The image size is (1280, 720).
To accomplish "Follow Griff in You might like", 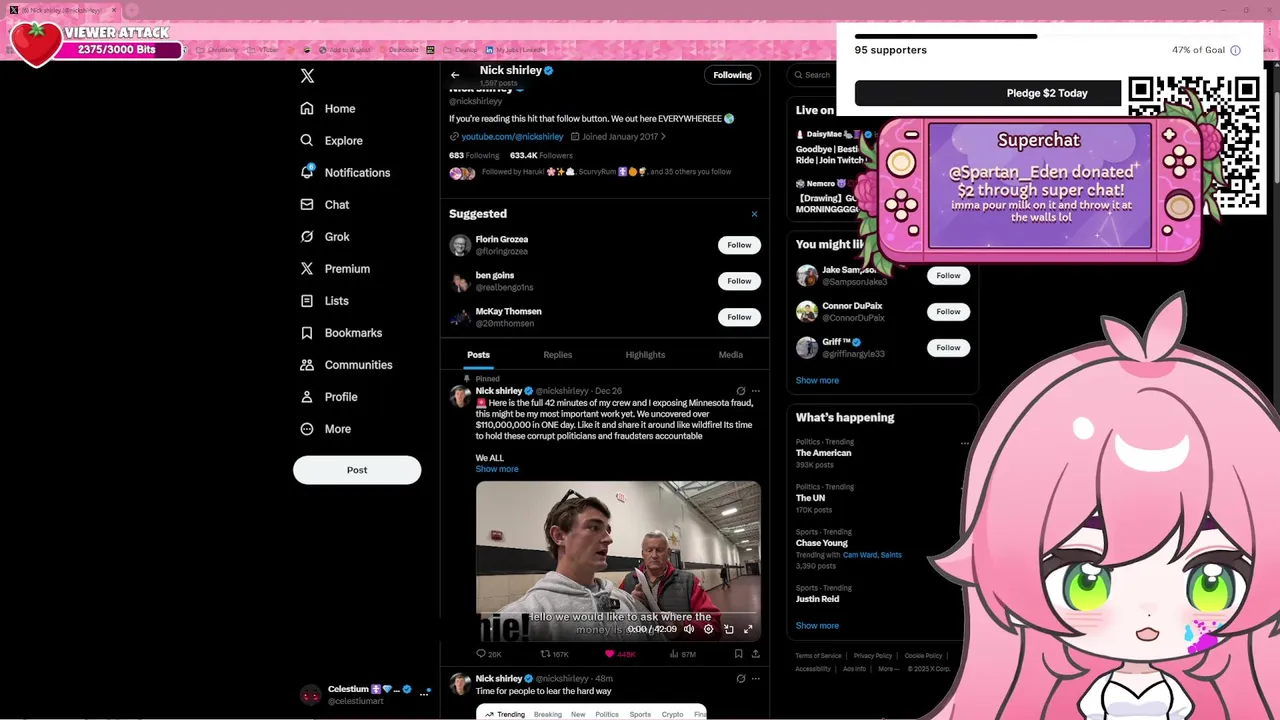I will pos(948,347).
